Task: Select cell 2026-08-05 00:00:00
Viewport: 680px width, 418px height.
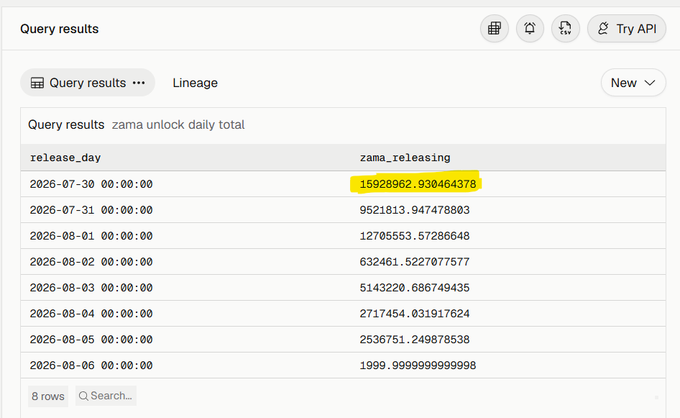Action: click(x=91, y=340)
